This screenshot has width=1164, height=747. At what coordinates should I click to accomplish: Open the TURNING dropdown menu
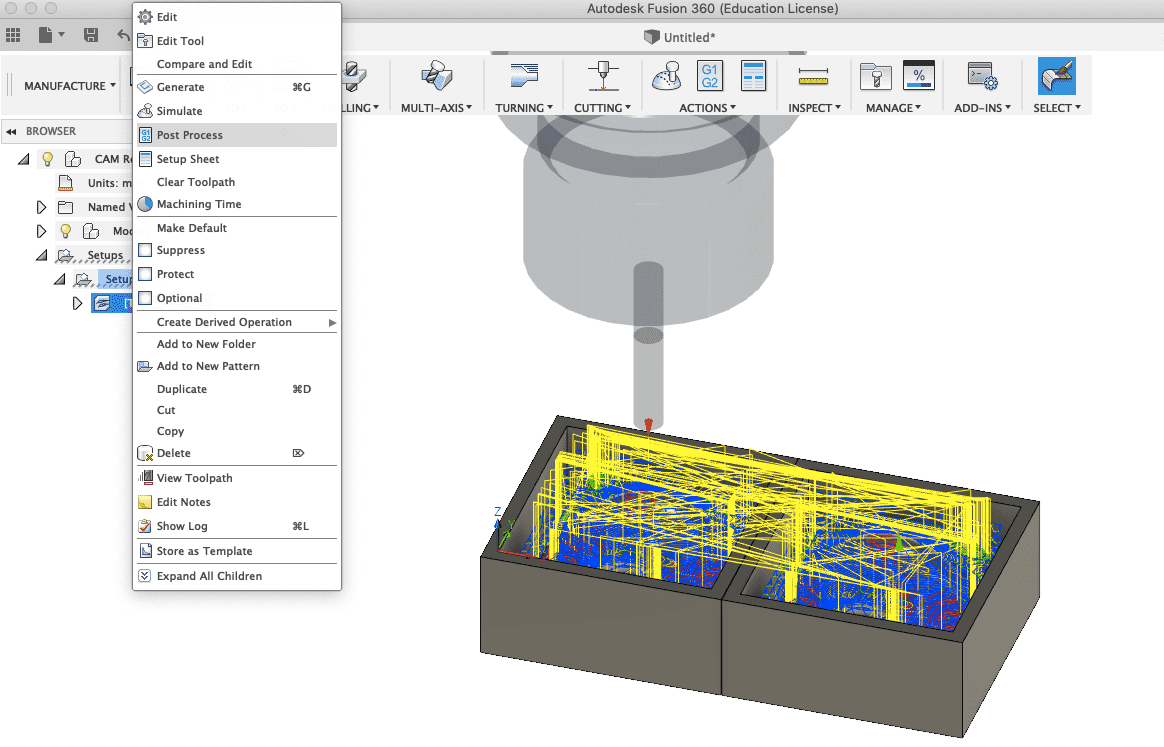pos(524,108)
